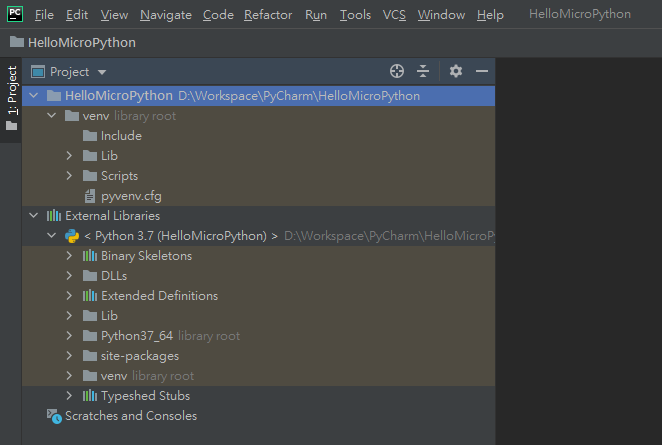
Task: Click the folder icon on the vertical 1: Project tab
Action: 11,126
